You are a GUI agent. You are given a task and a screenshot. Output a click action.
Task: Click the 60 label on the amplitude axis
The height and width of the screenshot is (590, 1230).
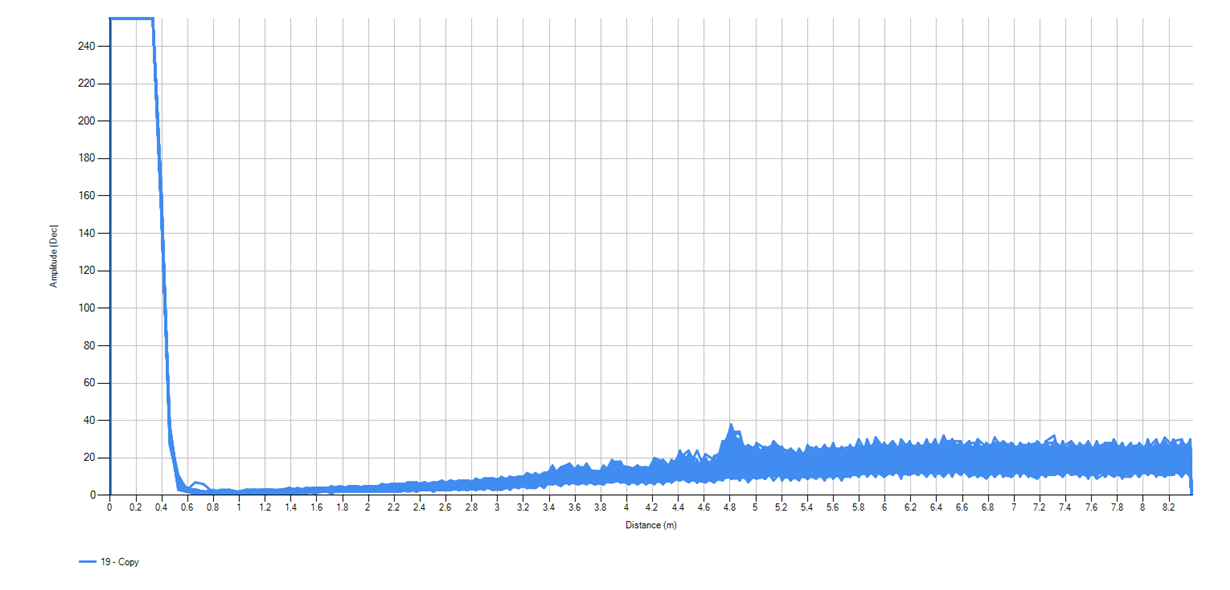pos(90,383)
